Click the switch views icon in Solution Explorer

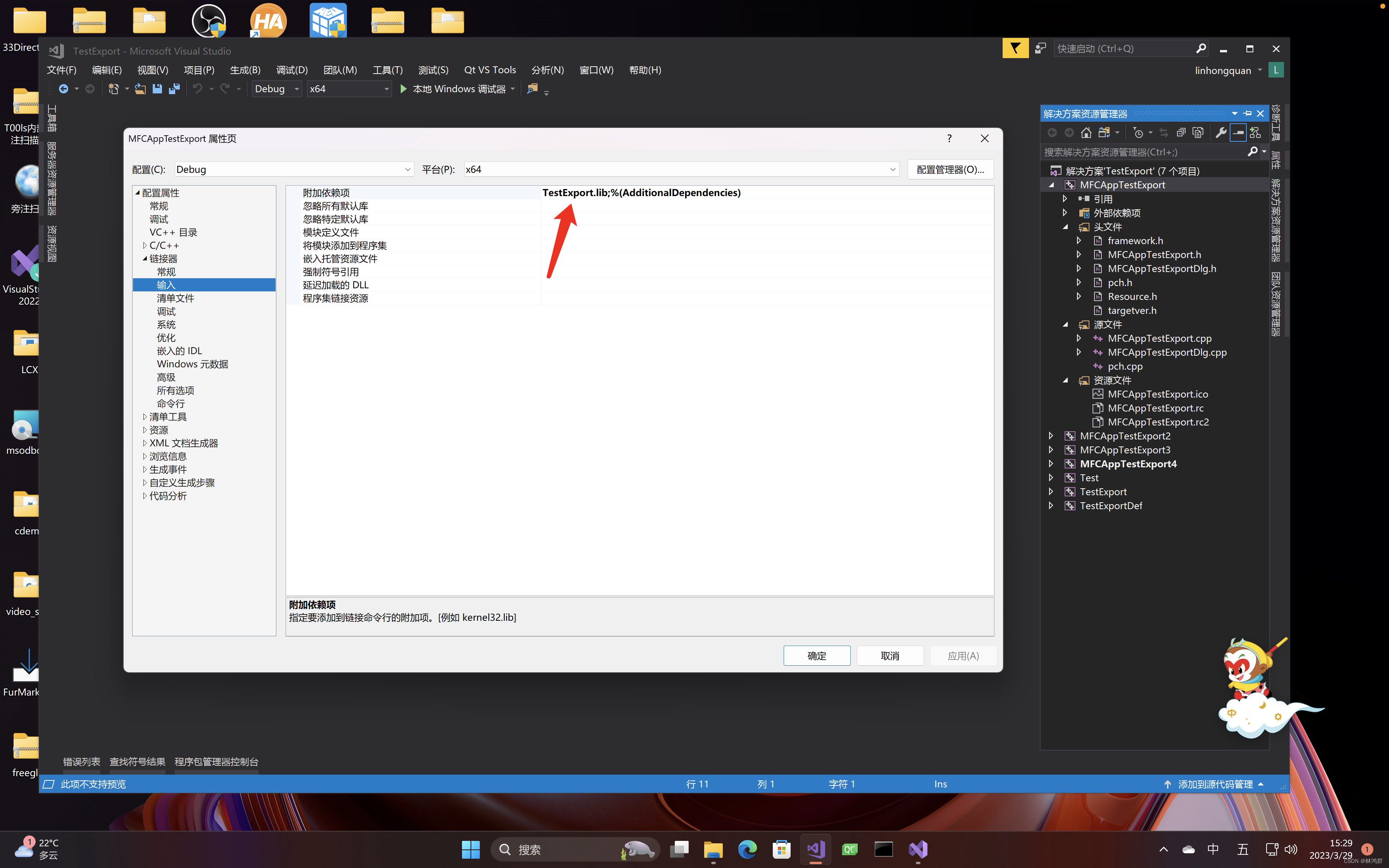click(x=1104, y=133)
